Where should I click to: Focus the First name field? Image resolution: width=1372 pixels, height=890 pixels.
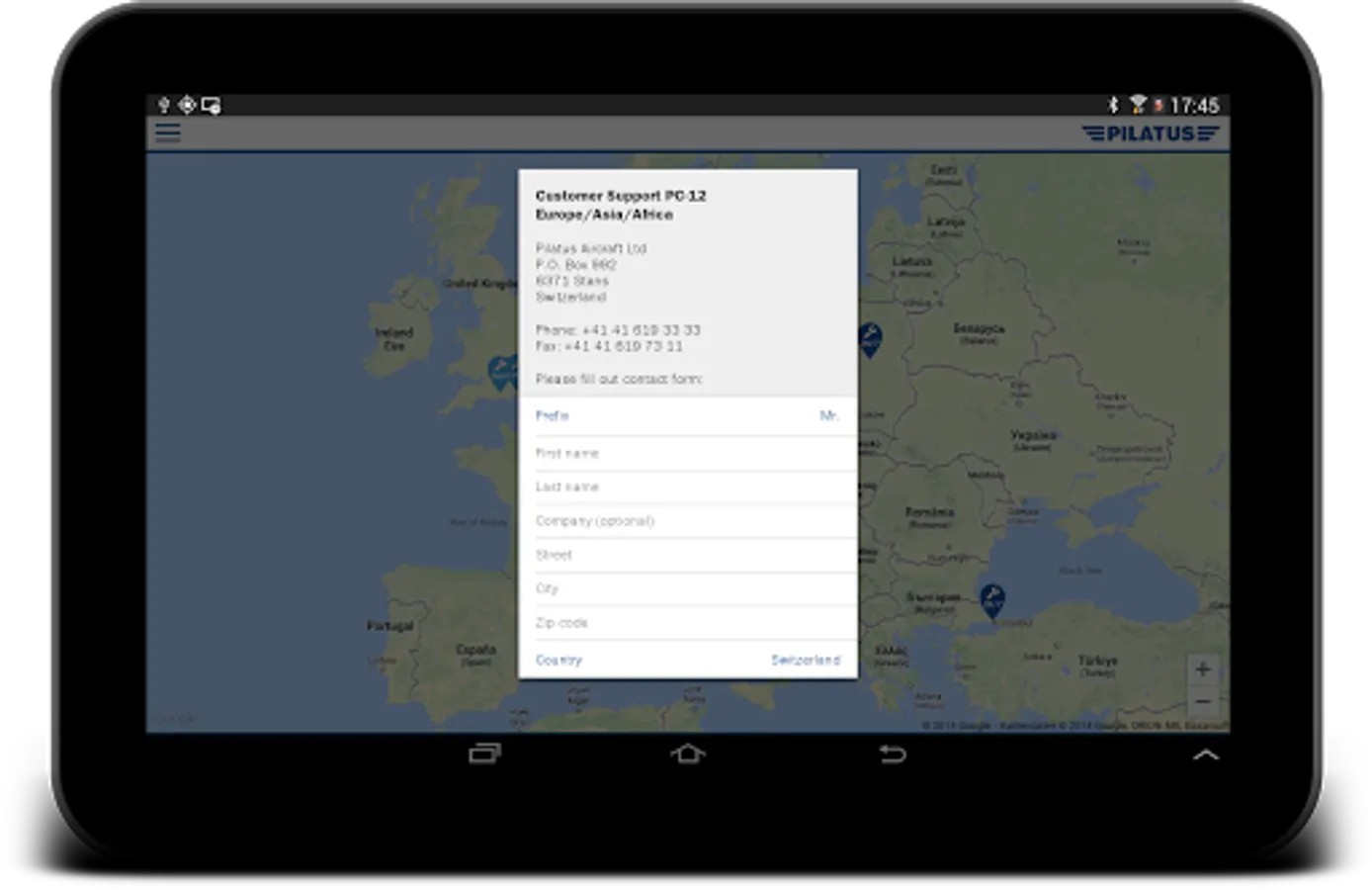click(688, 453)
